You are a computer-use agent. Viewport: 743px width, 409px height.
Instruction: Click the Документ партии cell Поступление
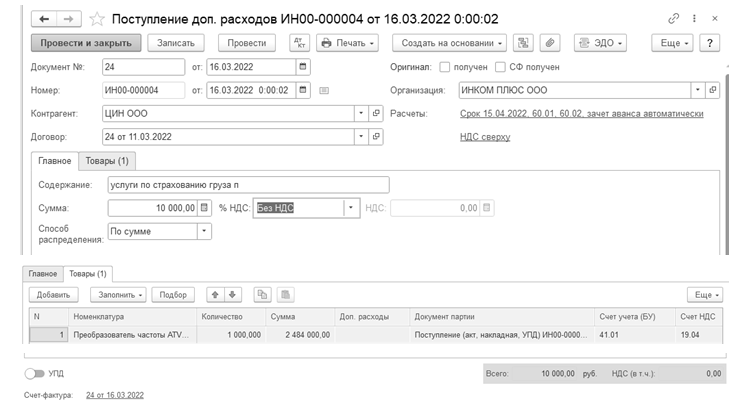[501, 335]
